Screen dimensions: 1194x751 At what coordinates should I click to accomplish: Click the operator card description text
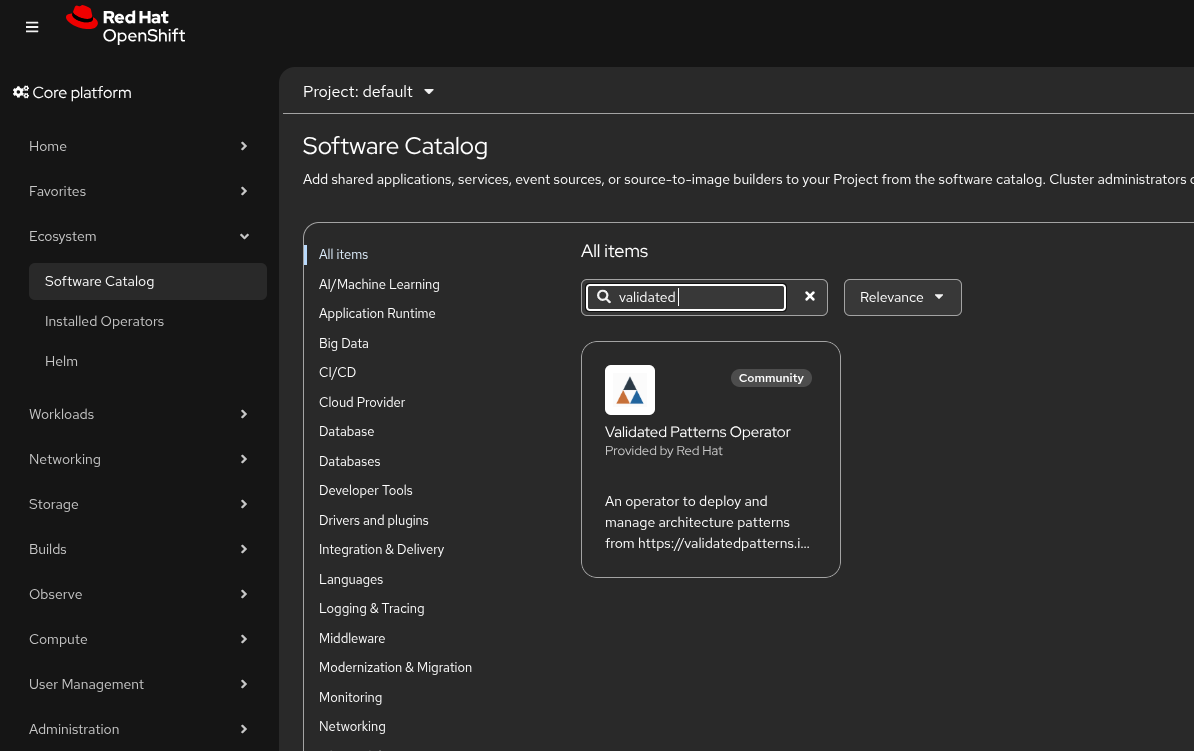point(707,523)
